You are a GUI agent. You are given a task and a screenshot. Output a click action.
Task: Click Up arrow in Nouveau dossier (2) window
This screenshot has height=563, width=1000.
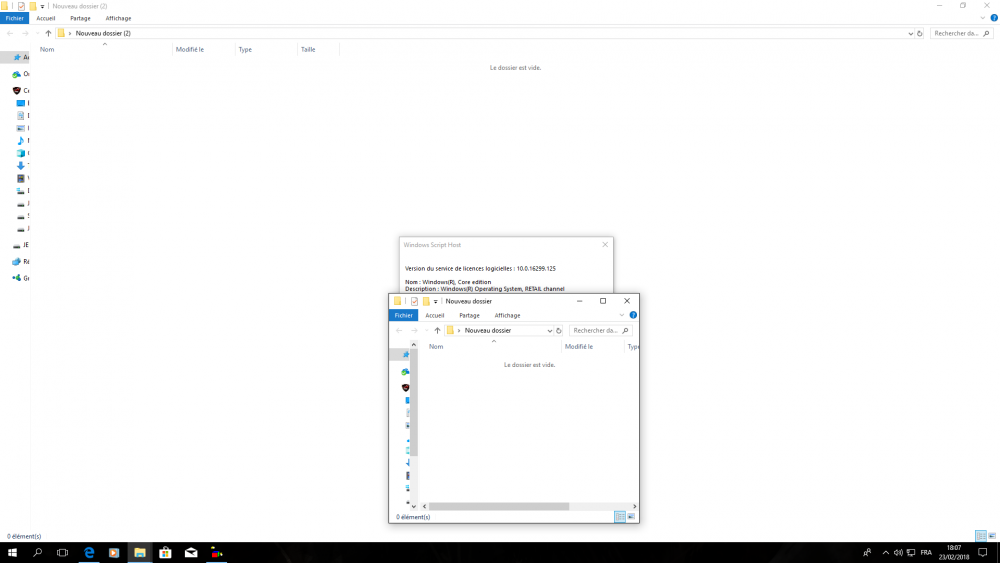tap(48, 33)
